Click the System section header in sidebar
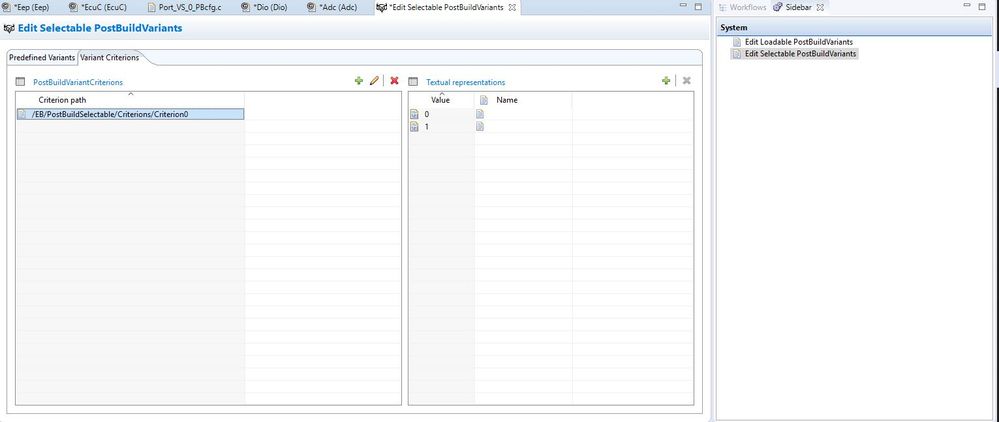This screenshot has width=999, height=422. 854,27
